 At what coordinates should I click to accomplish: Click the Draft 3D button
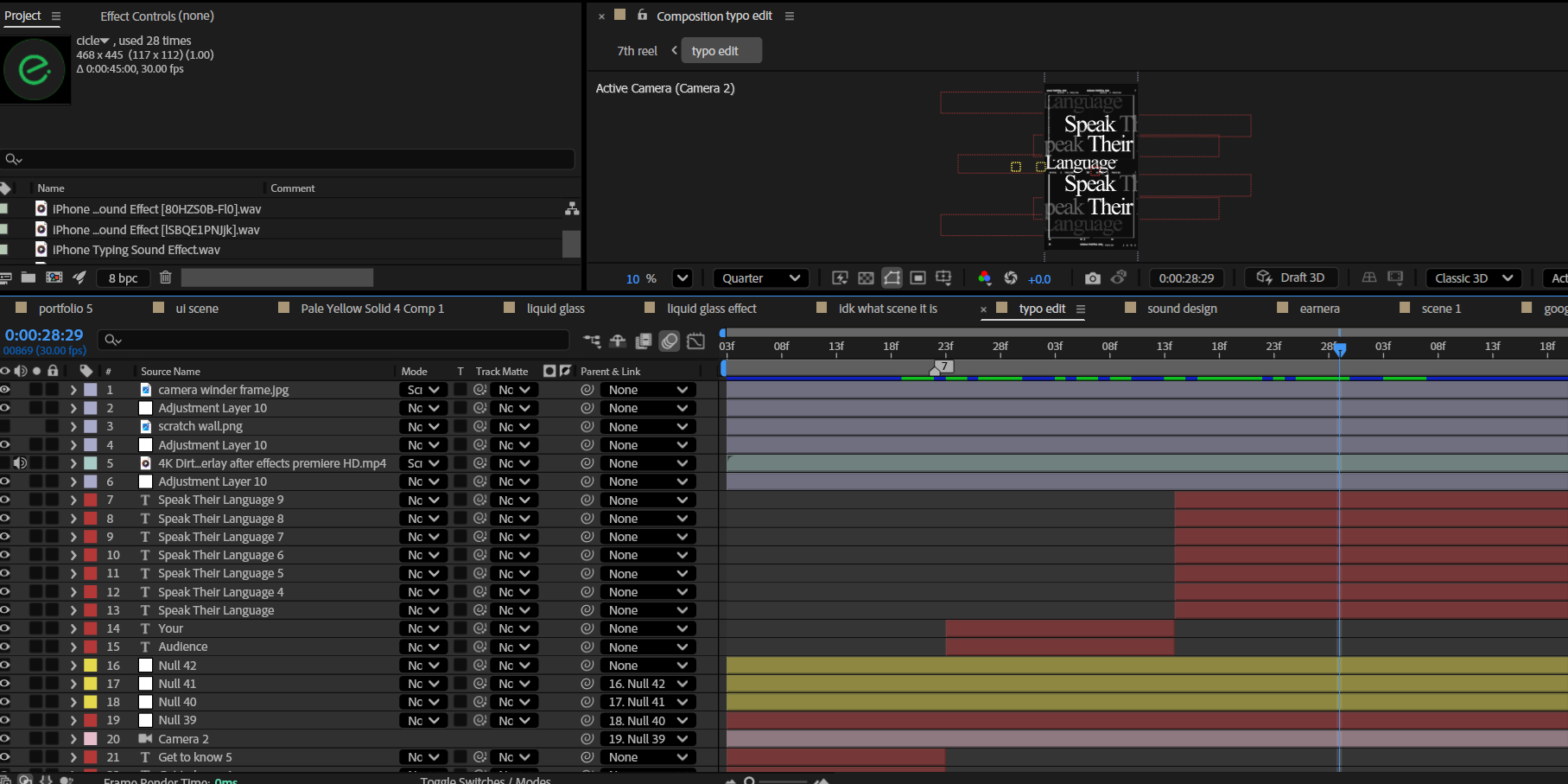click(1291, 277)
